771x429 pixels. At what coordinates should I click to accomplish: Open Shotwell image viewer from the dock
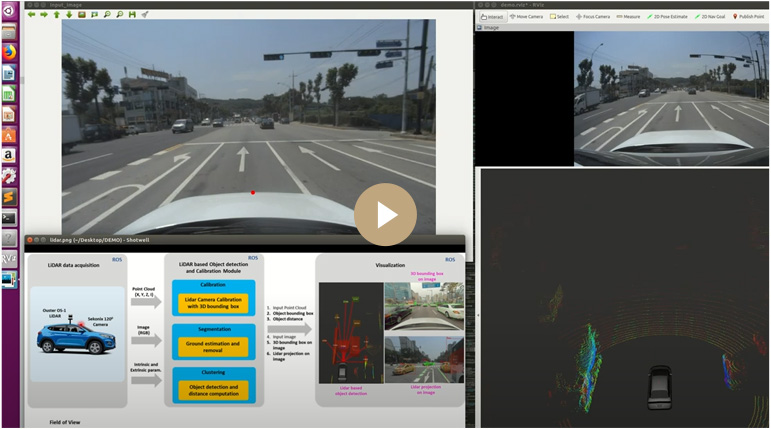9,279
